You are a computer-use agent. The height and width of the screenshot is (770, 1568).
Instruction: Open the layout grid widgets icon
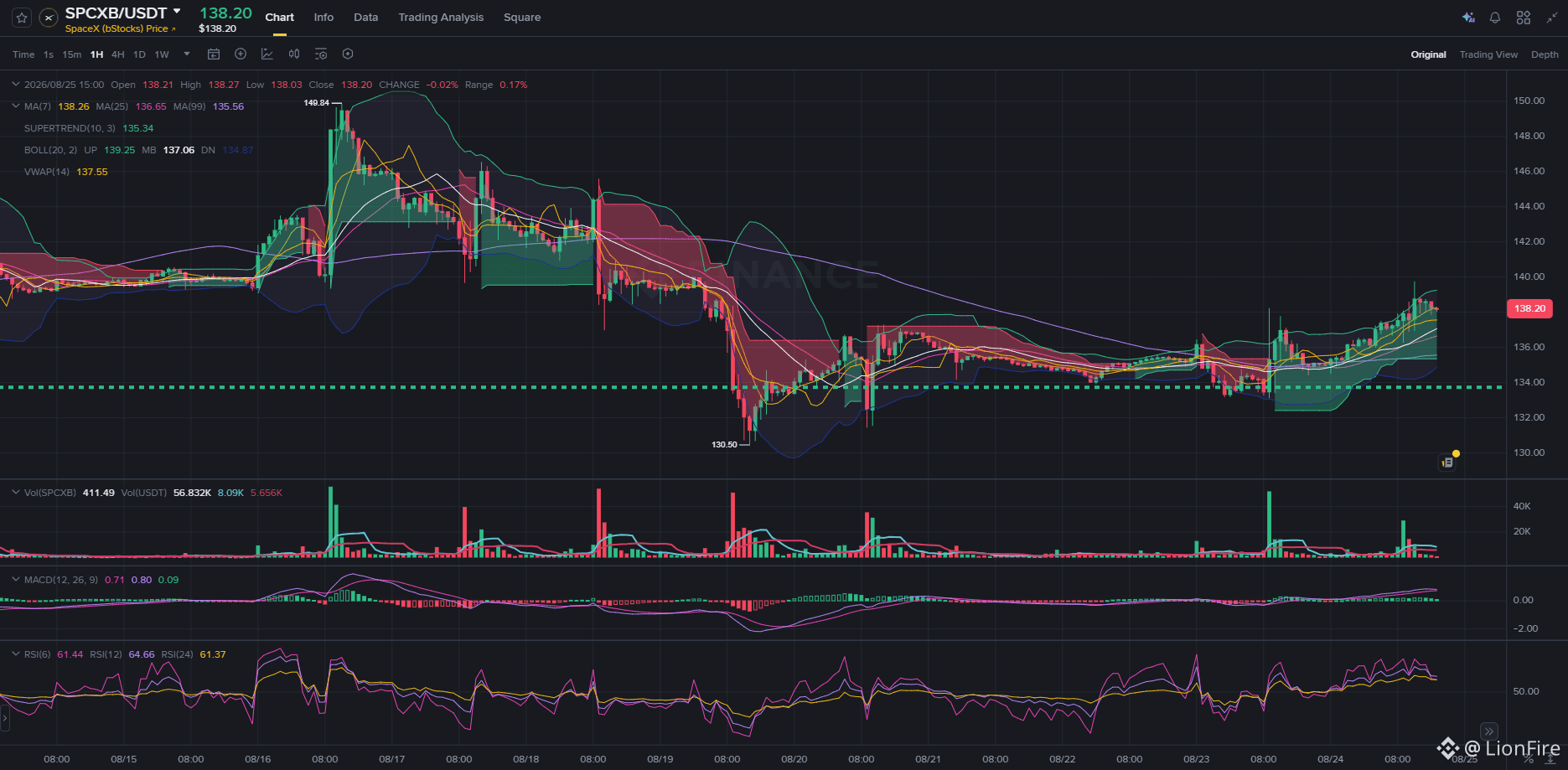coord(1524,18)
